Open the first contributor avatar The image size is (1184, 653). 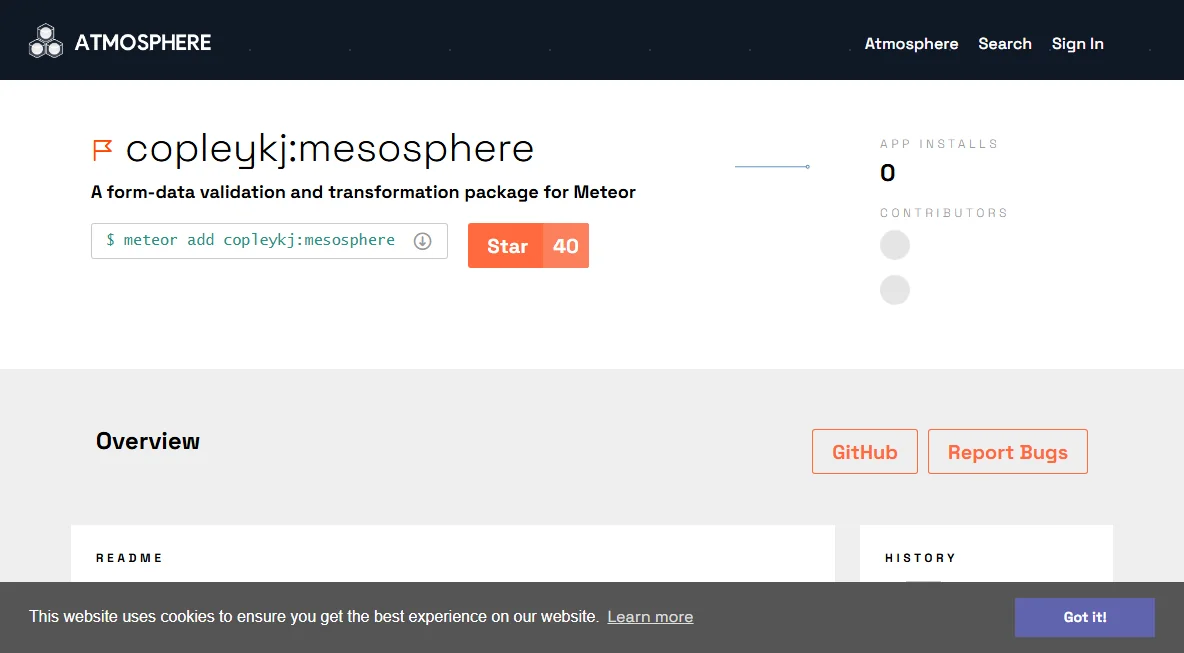click(x=895, y=245)
